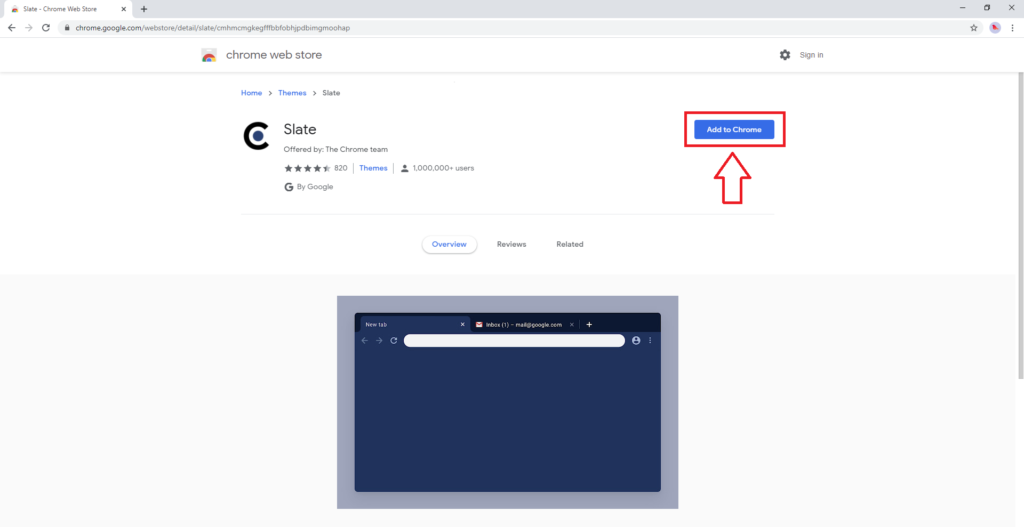Switch to the Related tab
This screenshot has height=527, width=1024.
pos(569,244)
